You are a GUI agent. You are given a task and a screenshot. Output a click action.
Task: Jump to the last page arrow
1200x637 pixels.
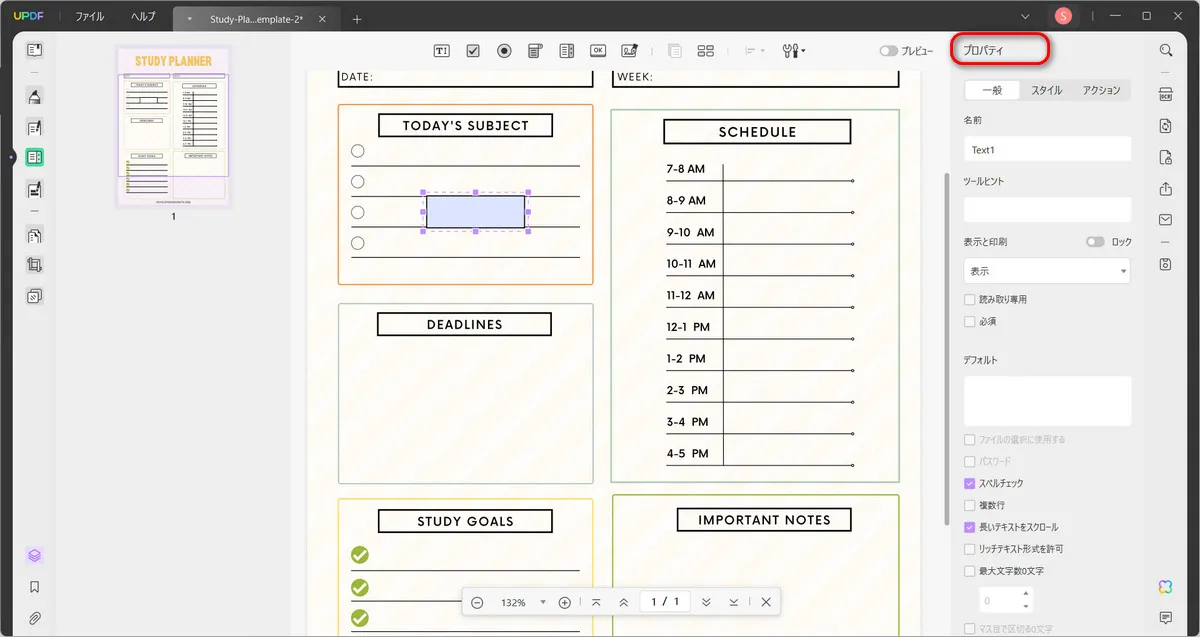[x=734, y=602]
